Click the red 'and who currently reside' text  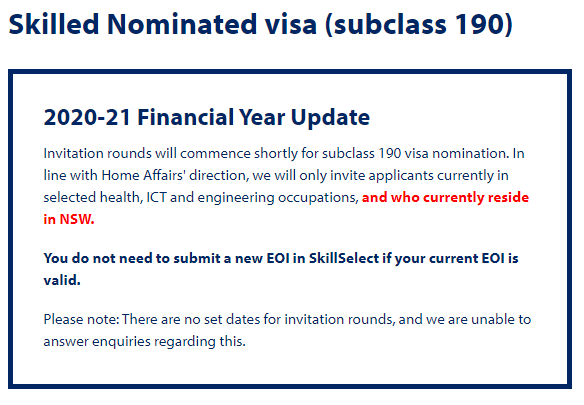(445, 197)
